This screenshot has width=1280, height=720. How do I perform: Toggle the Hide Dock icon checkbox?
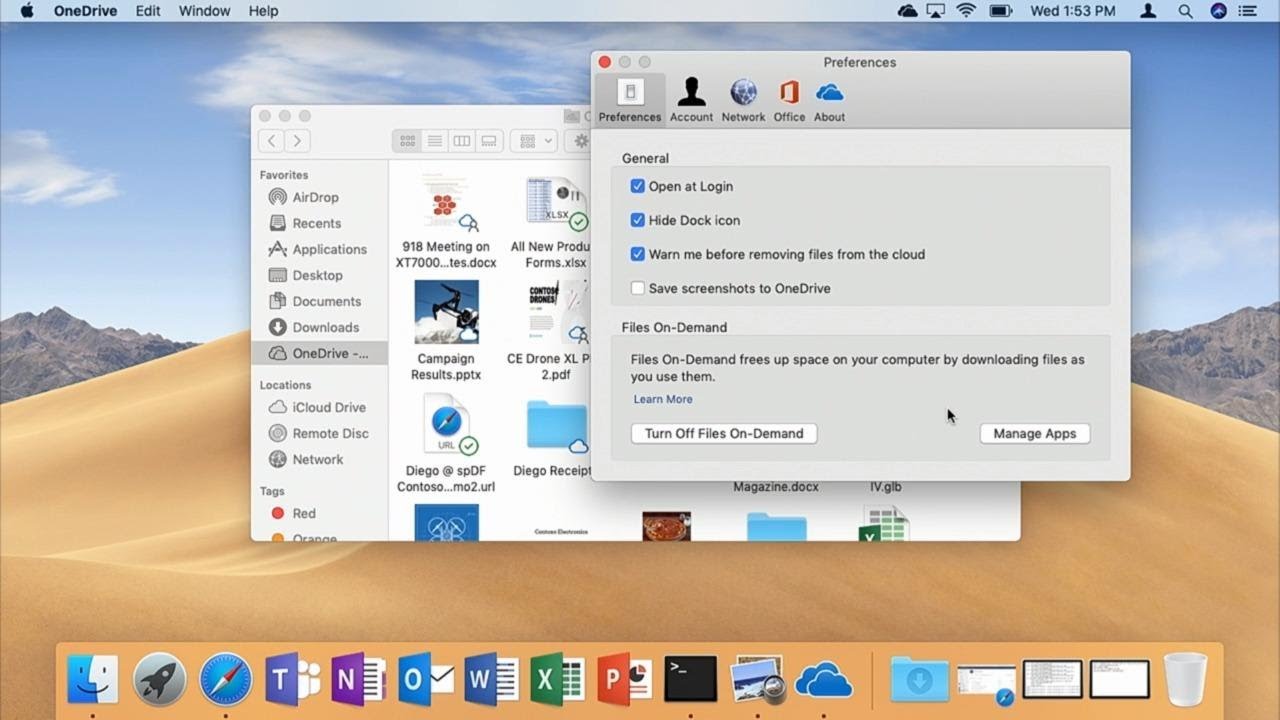[637, 220]
